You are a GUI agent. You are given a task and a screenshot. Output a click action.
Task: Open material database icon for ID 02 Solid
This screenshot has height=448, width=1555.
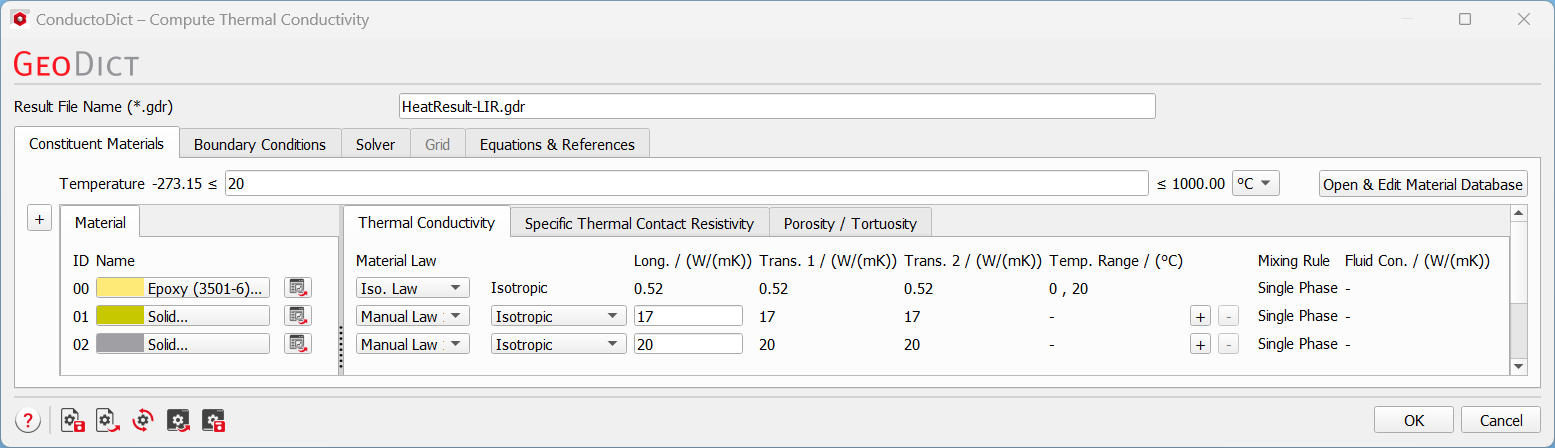297,344
